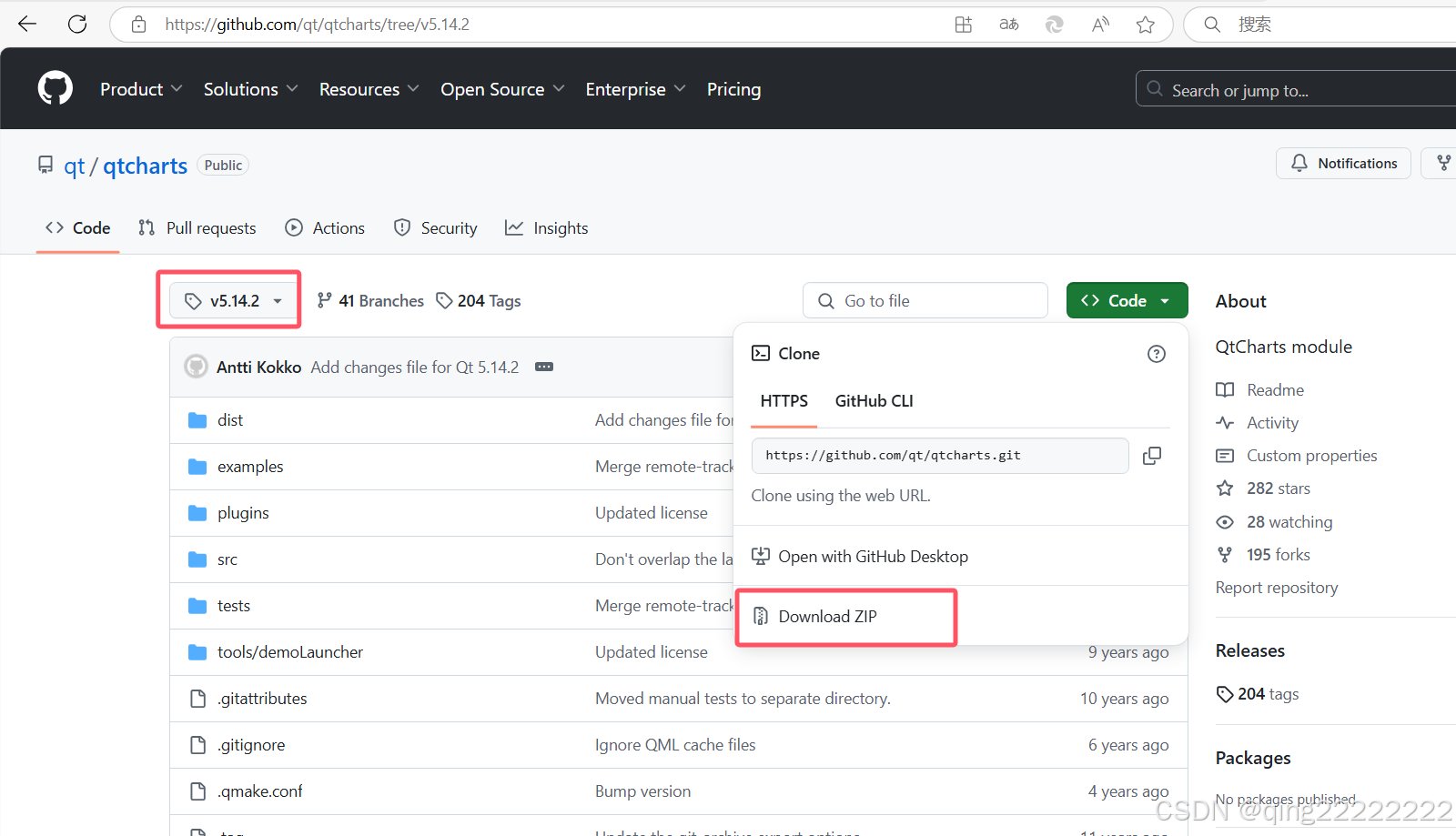View the 28 watching link

click(1274, 522)
